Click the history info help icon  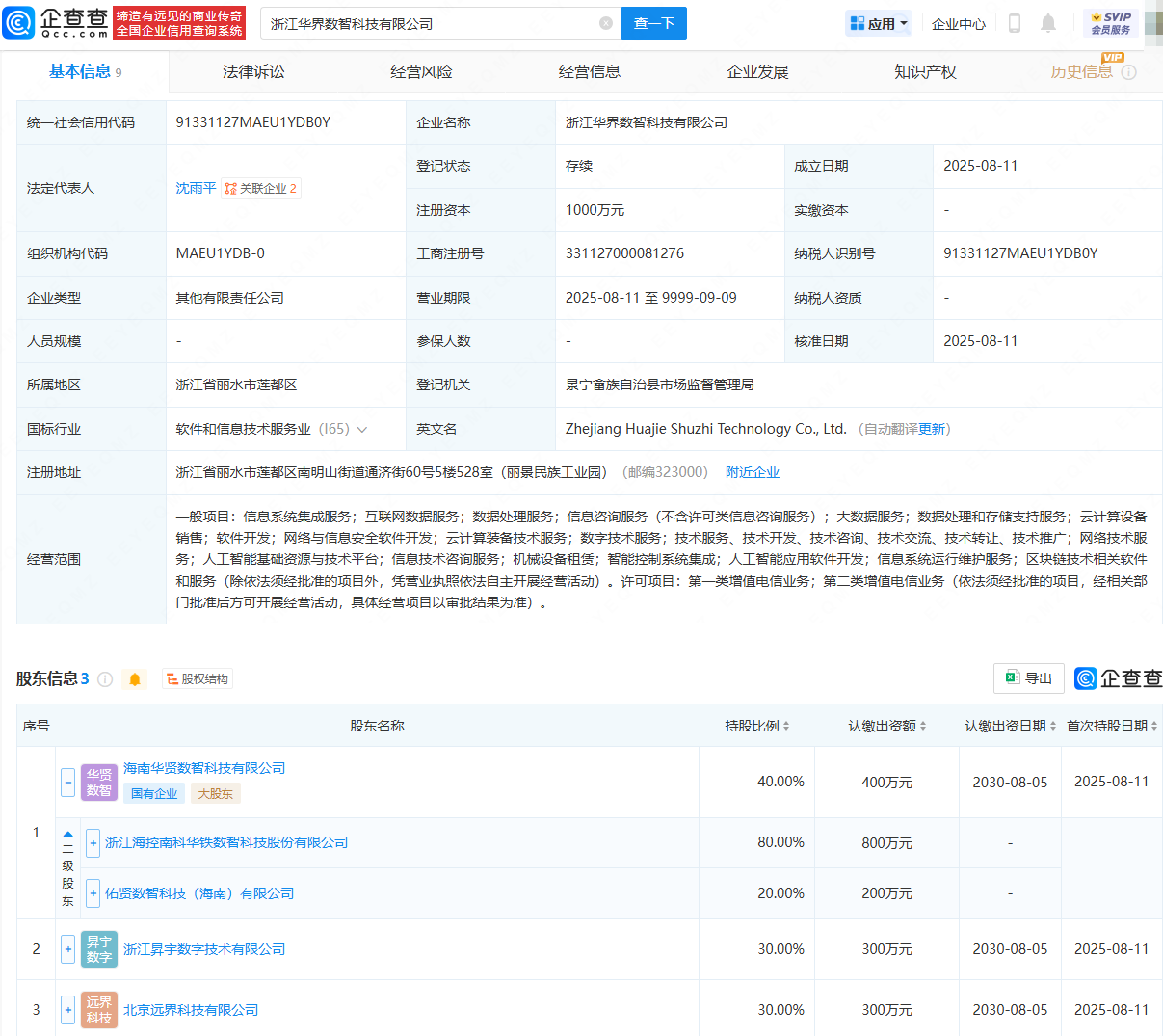(x=1129, y=72)
